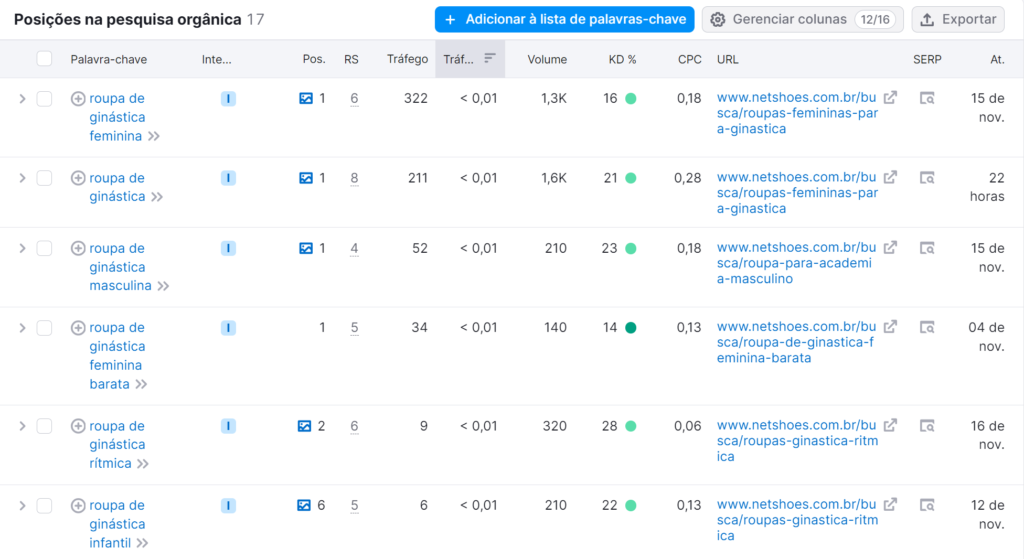The width and height of the screenshot is (1024, 559).
Task: Tick the checkbox for roupa de ginástica infantil
Action: tap(44, 505)
